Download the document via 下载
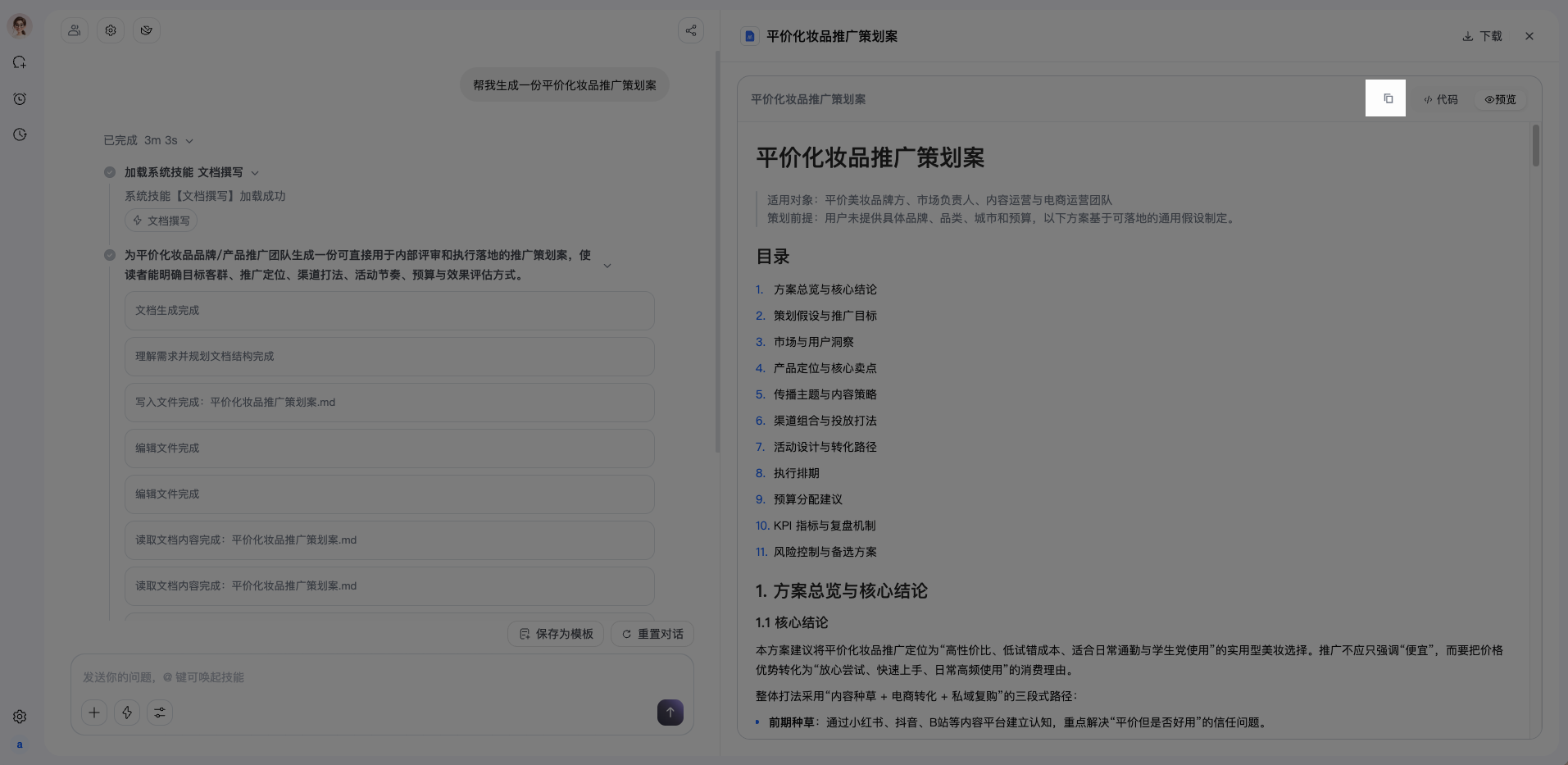This screenshot has height=765, width=1568. [1482, 36]
